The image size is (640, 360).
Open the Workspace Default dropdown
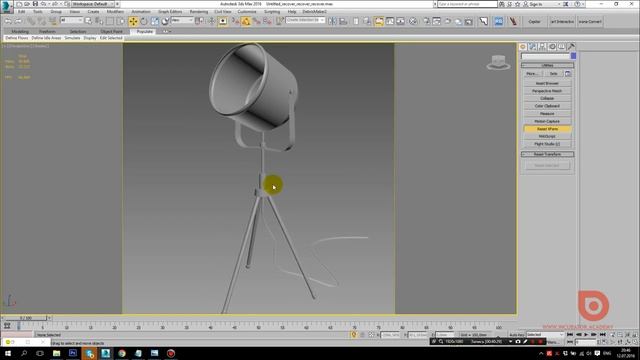pyautogui.click(x=93, y=4)
